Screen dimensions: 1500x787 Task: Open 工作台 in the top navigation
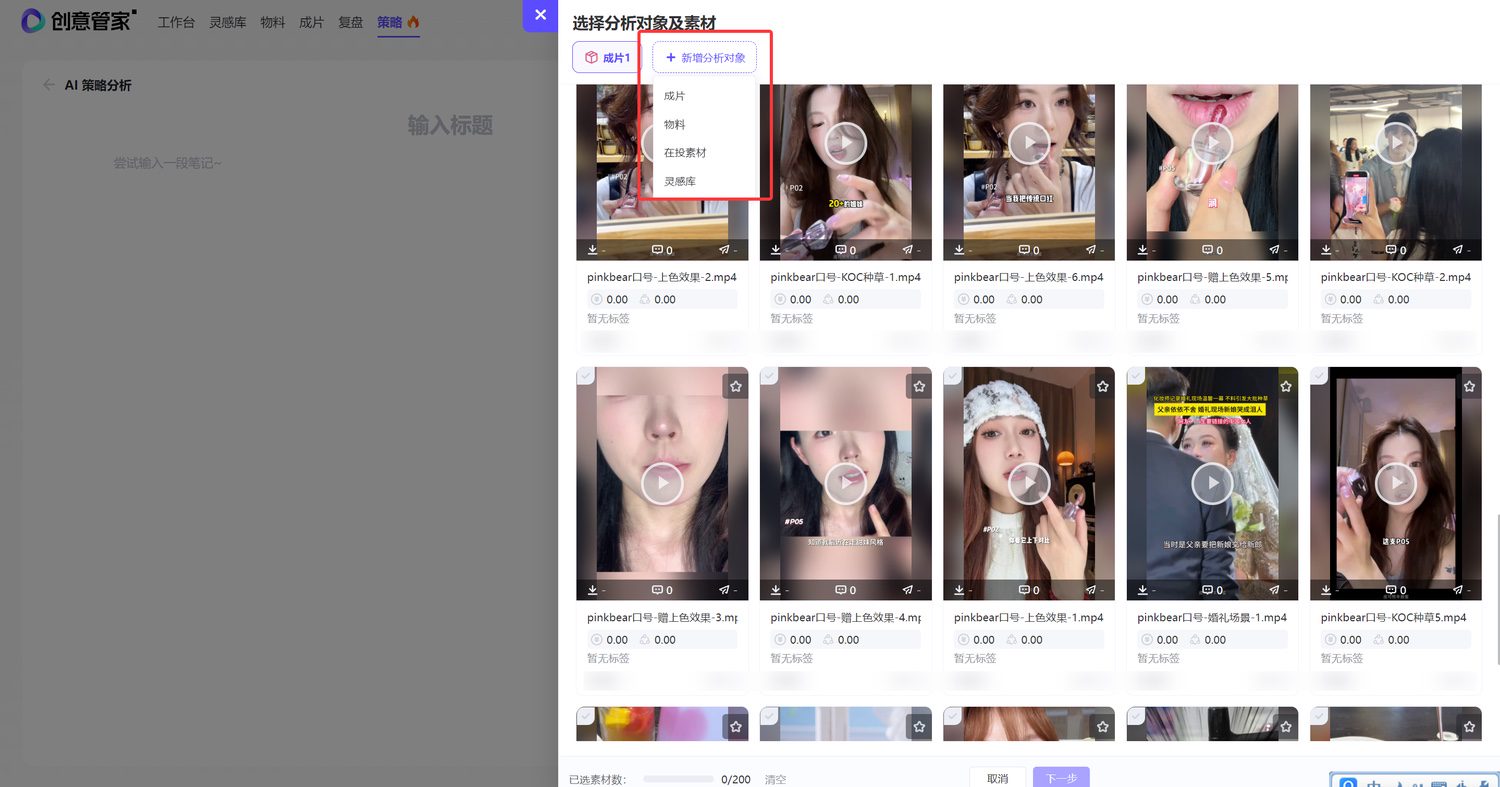(x=176, y=22)
